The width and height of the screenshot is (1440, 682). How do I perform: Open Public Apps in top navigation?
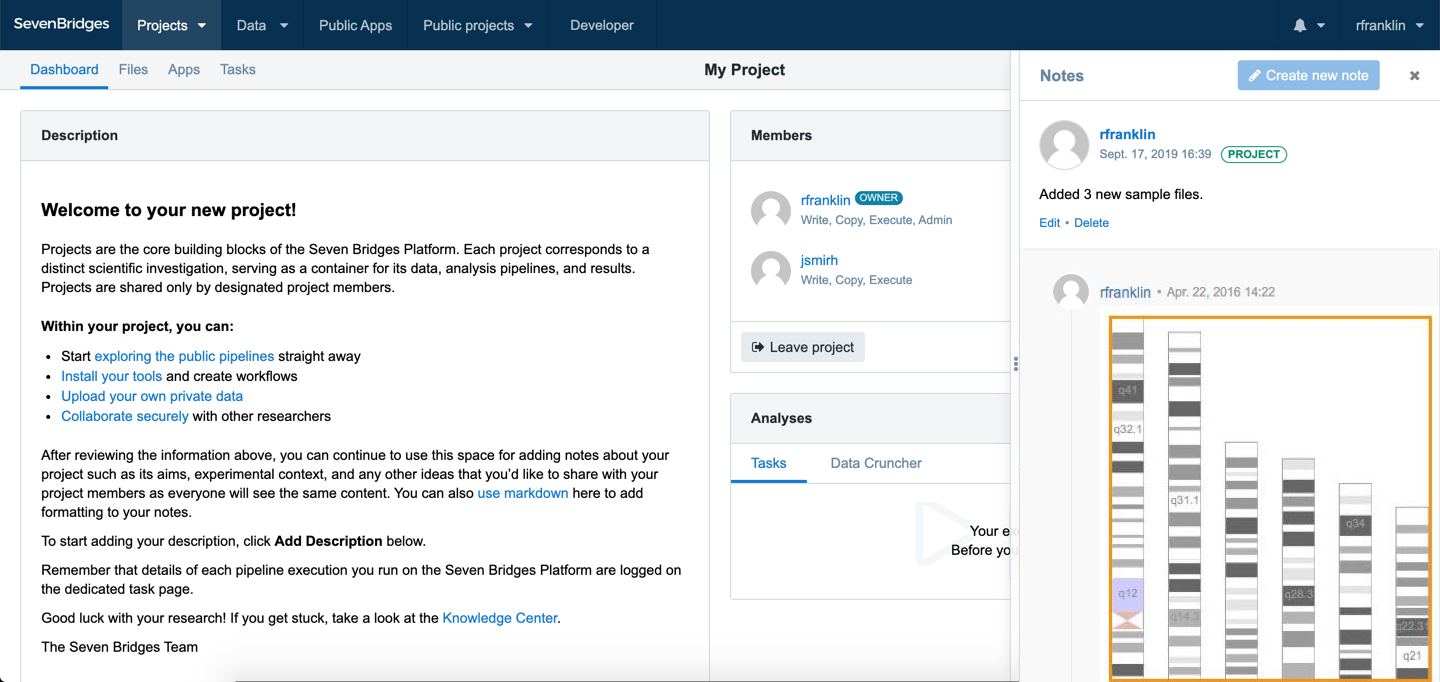355,25
